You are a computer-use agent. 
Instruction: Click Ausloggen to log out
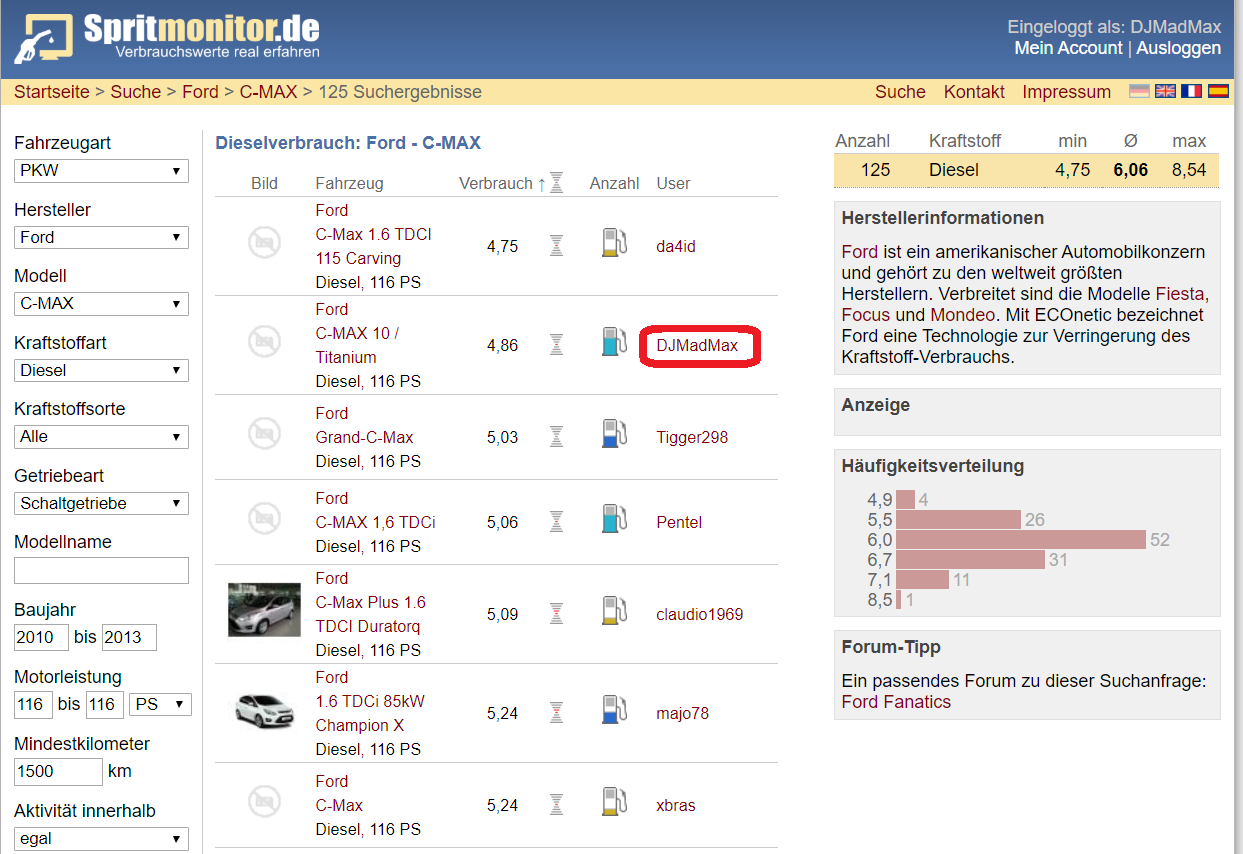click(x=1178, y=48)
